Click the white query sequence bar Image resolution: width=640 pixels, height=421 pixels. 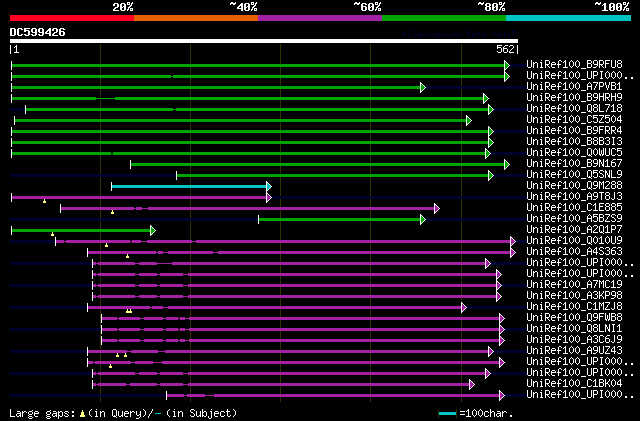pyautogui.click(x=264, y=41)
